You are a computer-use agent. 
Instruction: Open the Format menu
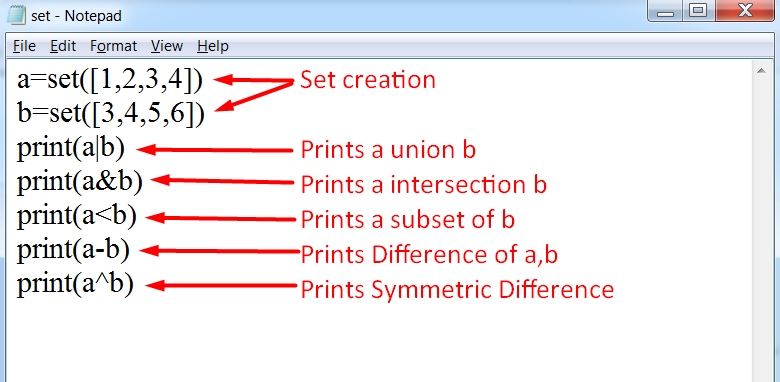(113, 46)
